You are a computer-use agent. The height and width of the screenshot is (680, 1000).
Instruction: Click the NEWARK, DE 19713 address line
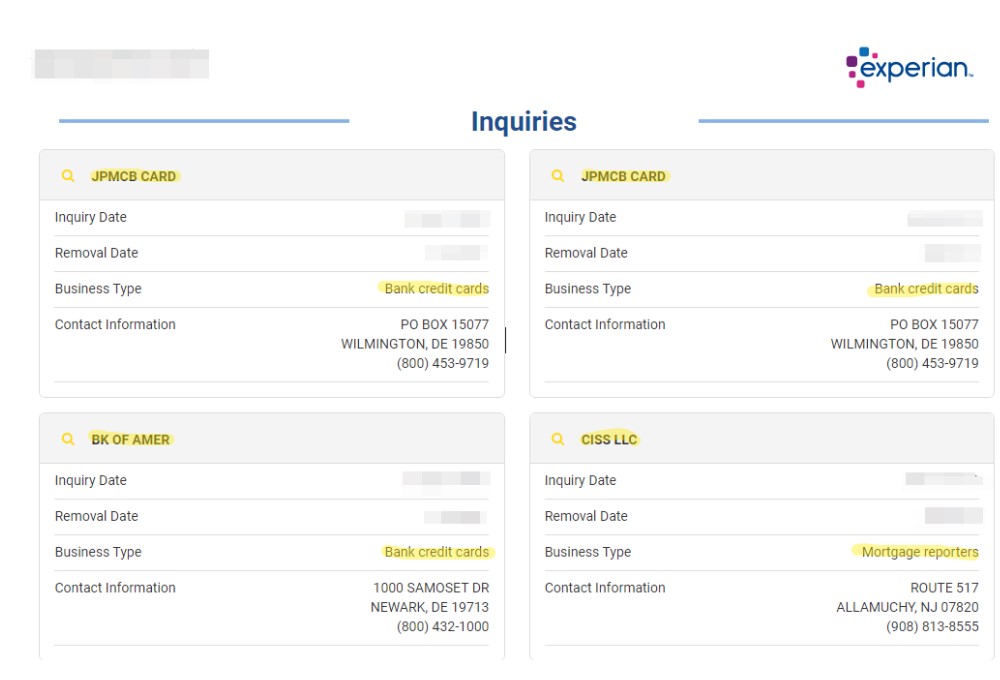pyautogui.click(x=430, y=607)
